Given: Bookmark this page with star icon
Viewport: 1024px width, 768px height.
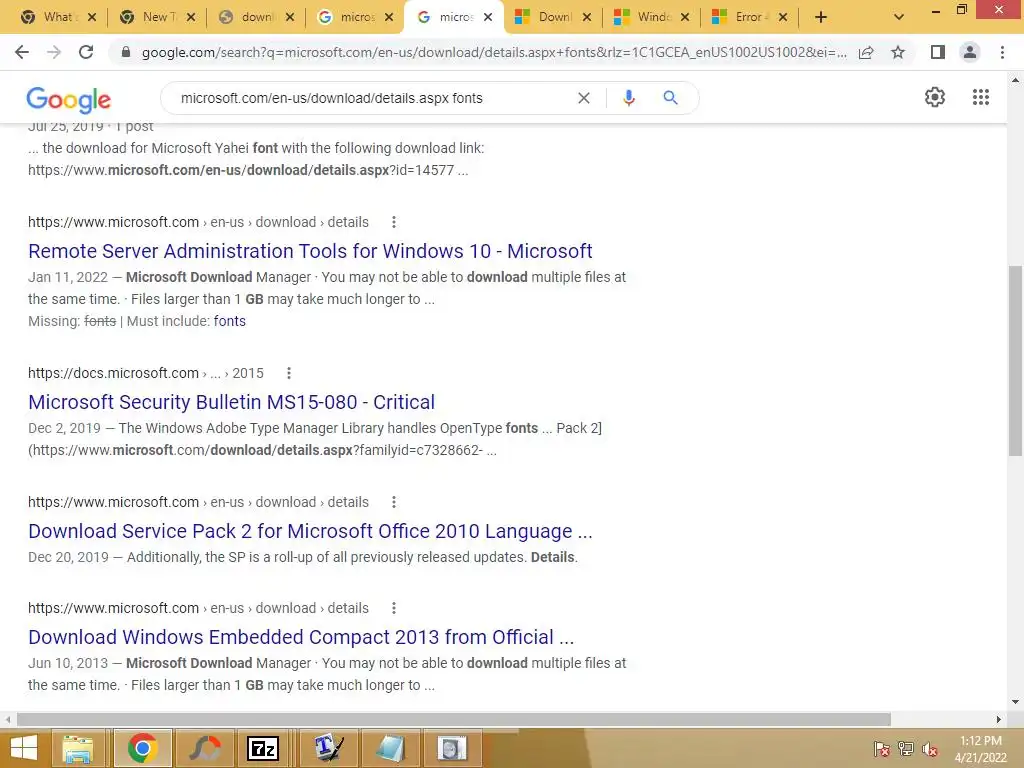Looking at the screenshot, I should point(898,52).
